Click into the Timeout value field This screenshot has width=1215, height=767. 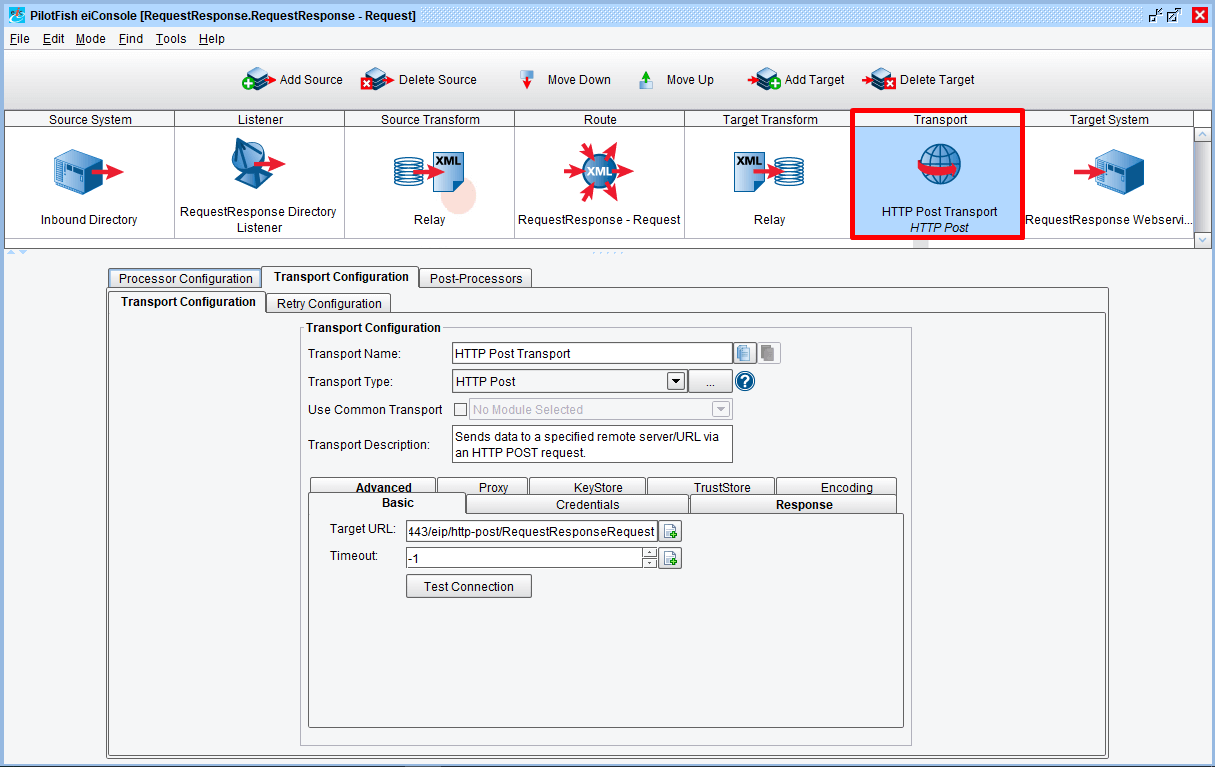524,558
